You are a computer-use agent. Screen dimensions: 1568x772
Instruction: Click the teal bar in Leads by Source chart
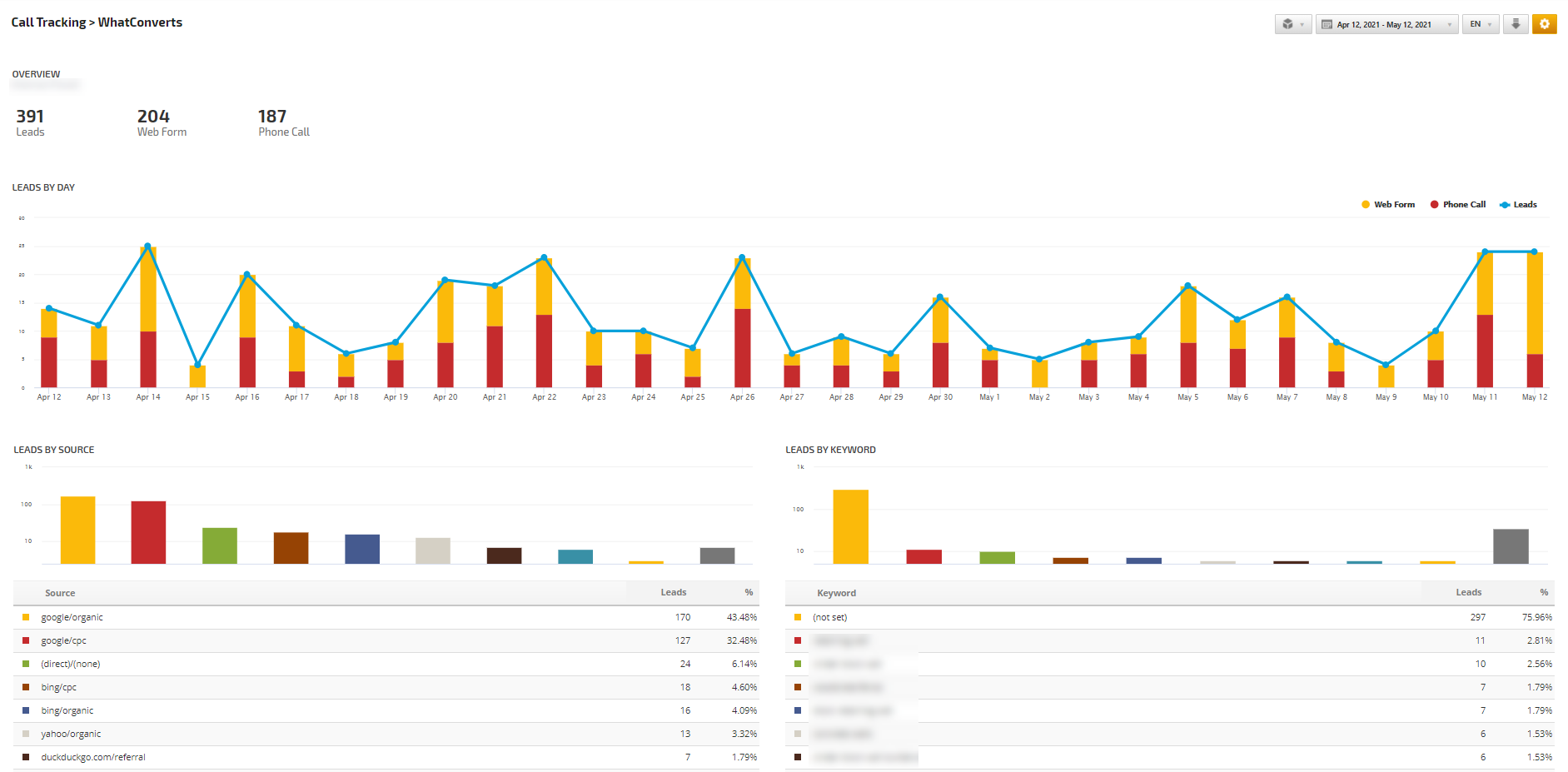click(575, 556)
